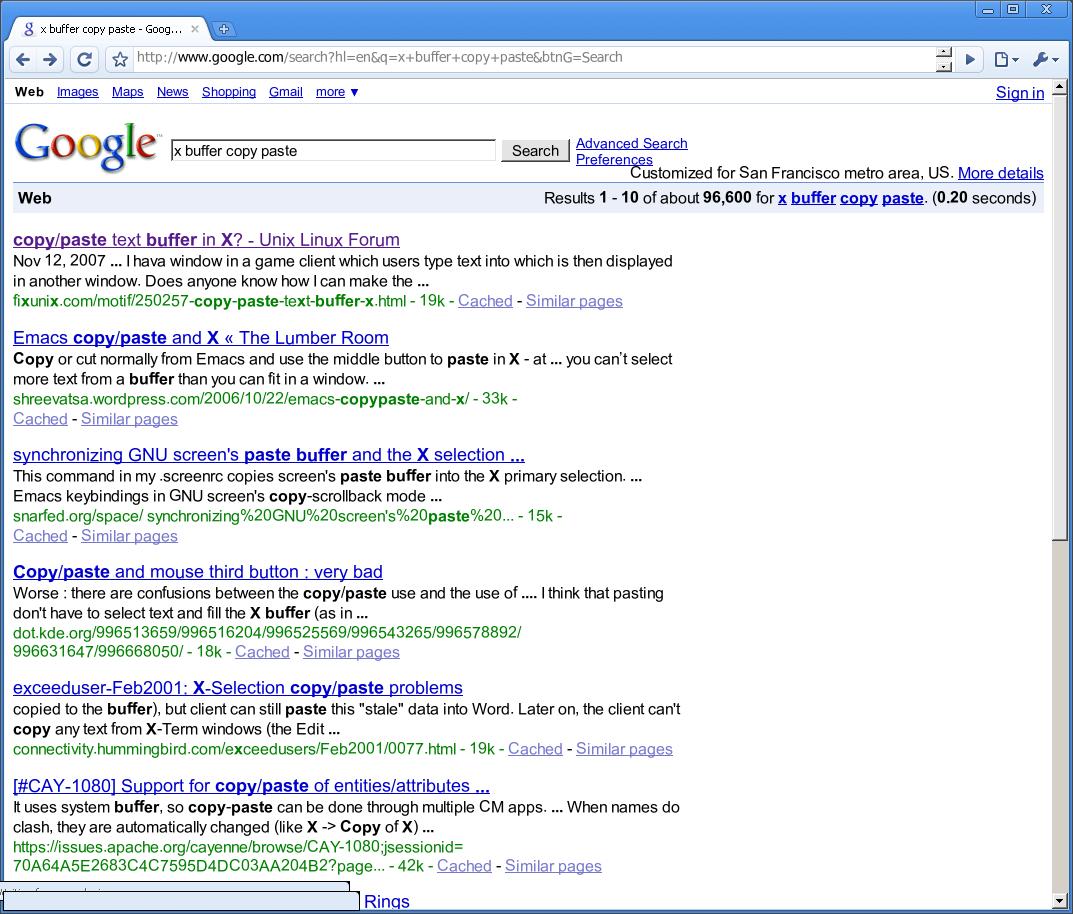The width and height of the screenshot is (1073, 914).
Task: Open 'Copy/paste and mouse third button : very bad'
Action: [x=198, y=572]
